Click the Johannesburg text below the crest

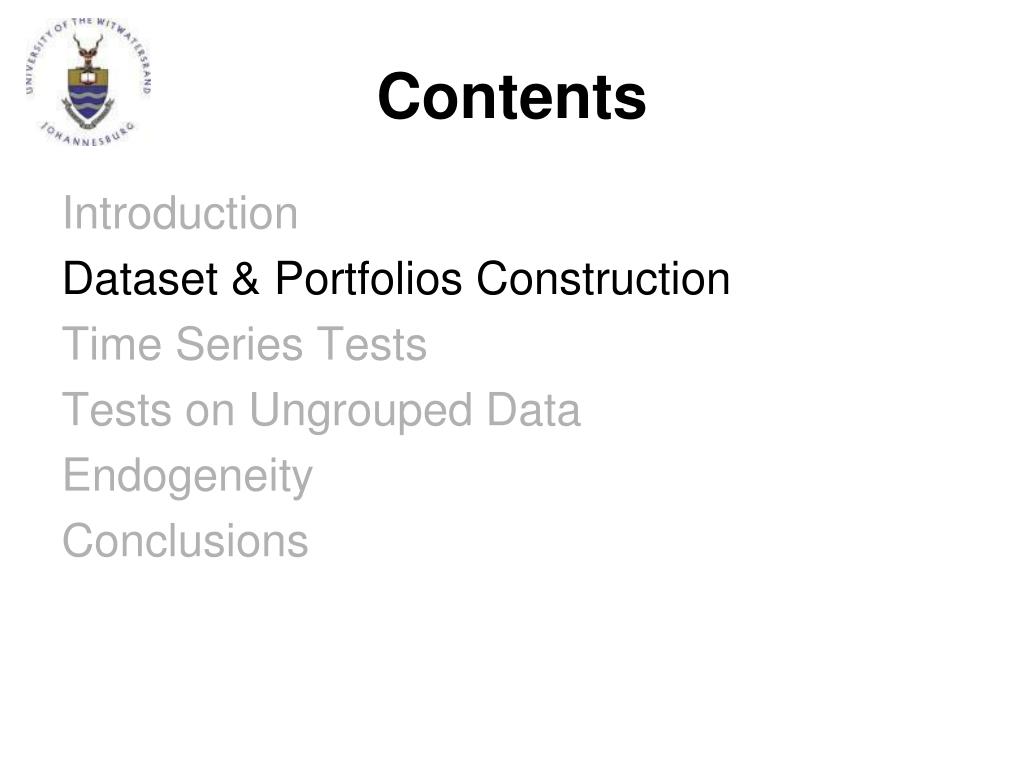pos(89,135)
